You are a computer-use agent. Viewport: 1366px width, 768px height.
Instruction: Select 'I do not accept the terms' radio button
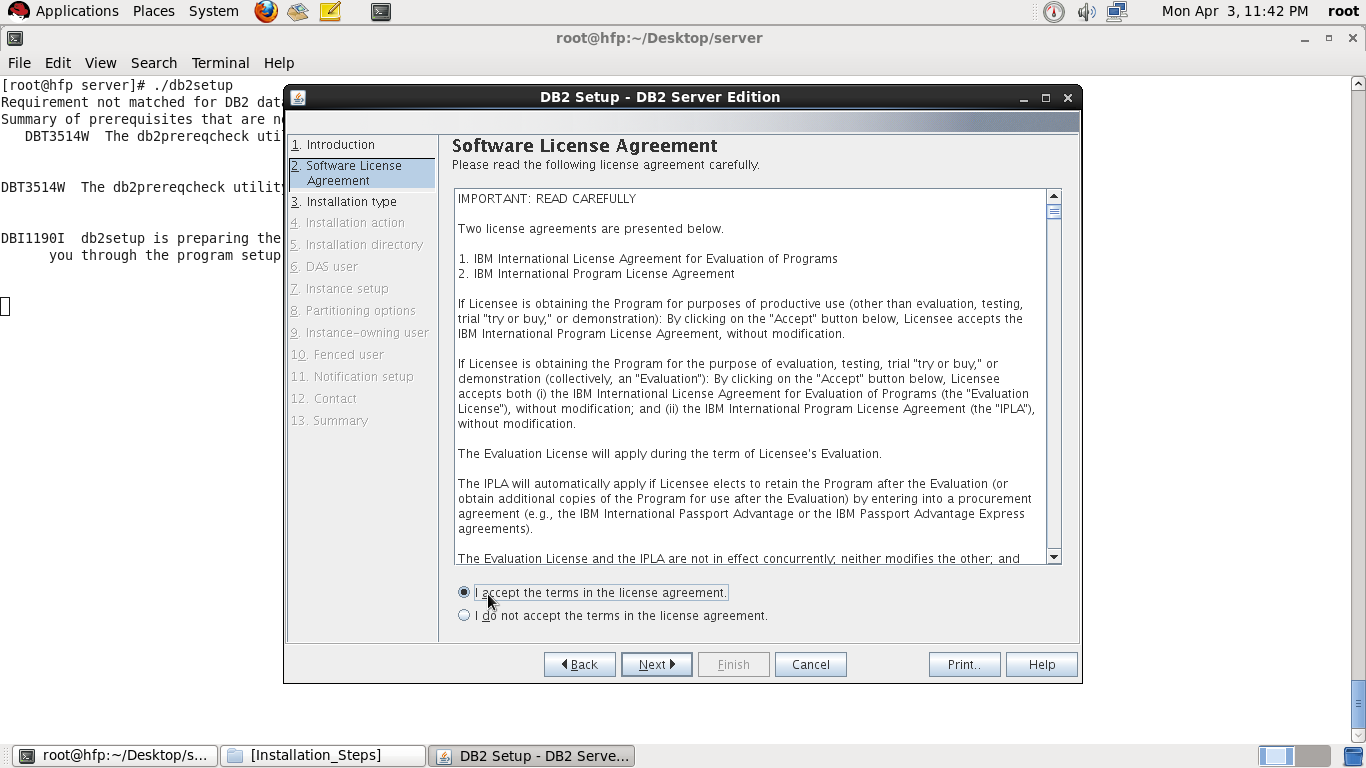[463, 615]
